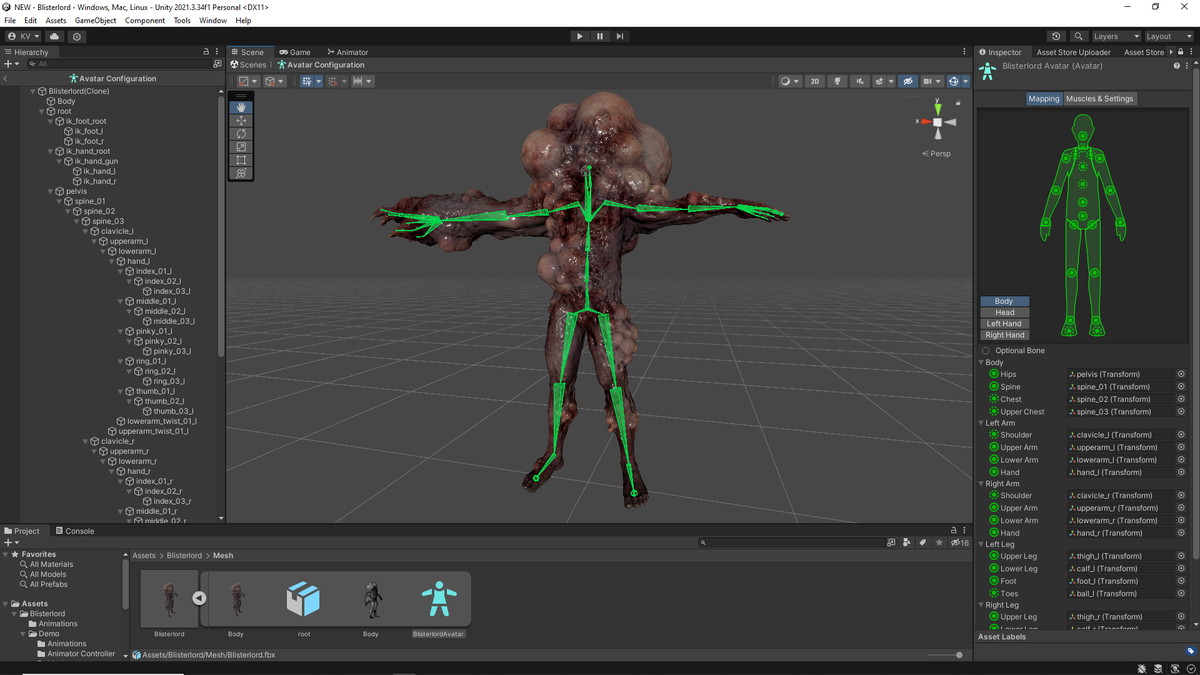Select the Move tool in scene toolbar
Viewport: 1200px width, 675px height.
[x=241, y=120]
